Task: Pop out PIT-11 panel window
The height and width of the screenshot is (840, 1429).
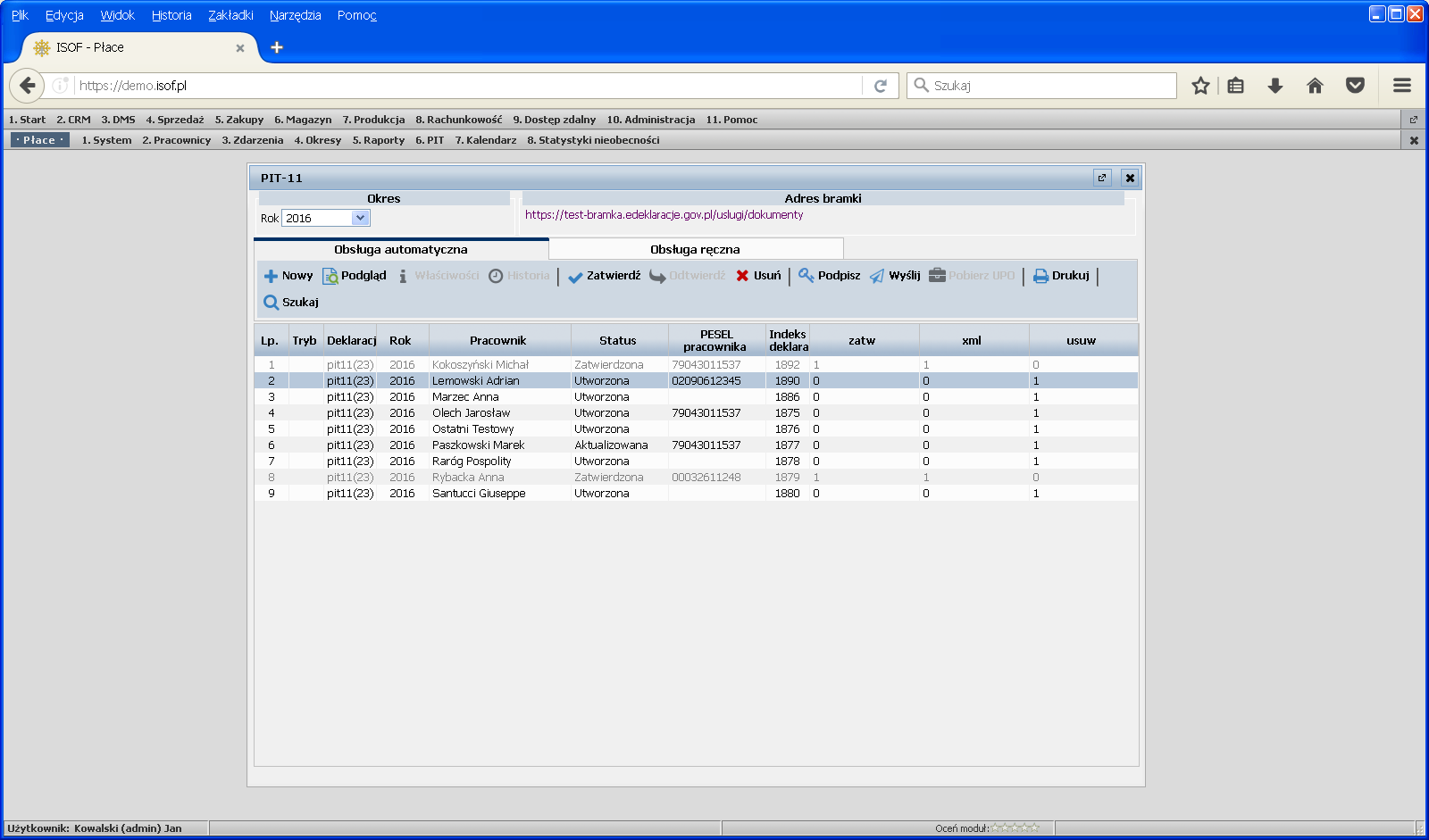Action: [1102, 178]
